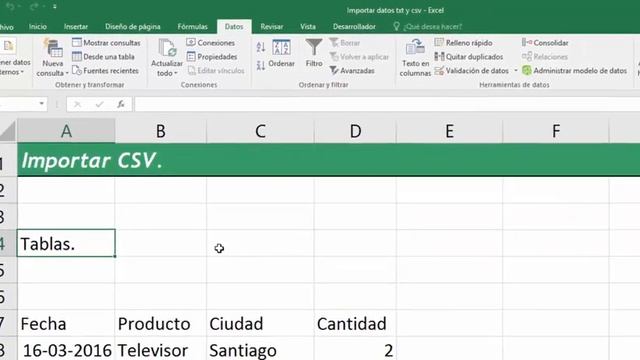This screenshot has width=640, height=360.
Task: Select column D header
Action: pyautogui.click(x=355, y=131)
